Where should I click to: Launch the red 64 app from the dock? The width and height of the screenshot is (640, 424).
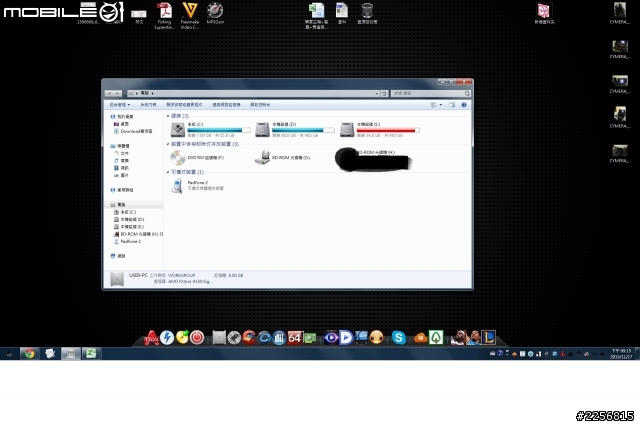(295, 337)
